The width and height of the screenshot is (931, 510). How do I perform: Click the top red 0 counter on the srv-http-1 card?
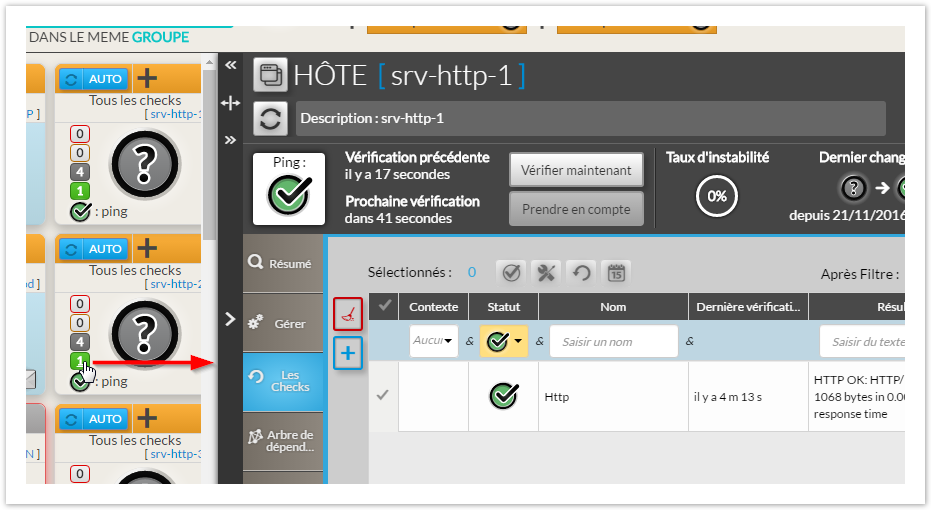click(80, 134)
